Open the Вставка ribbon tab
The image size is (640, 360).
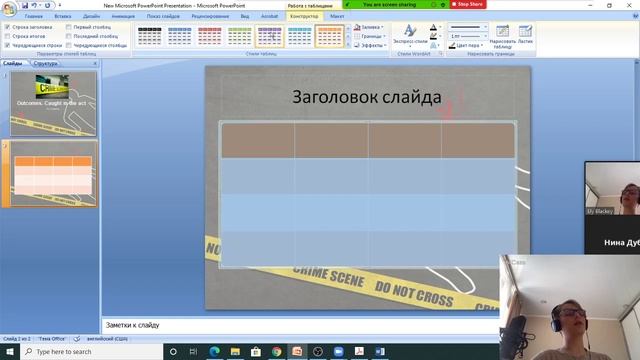pyautogui.click(x=62, y=16)
